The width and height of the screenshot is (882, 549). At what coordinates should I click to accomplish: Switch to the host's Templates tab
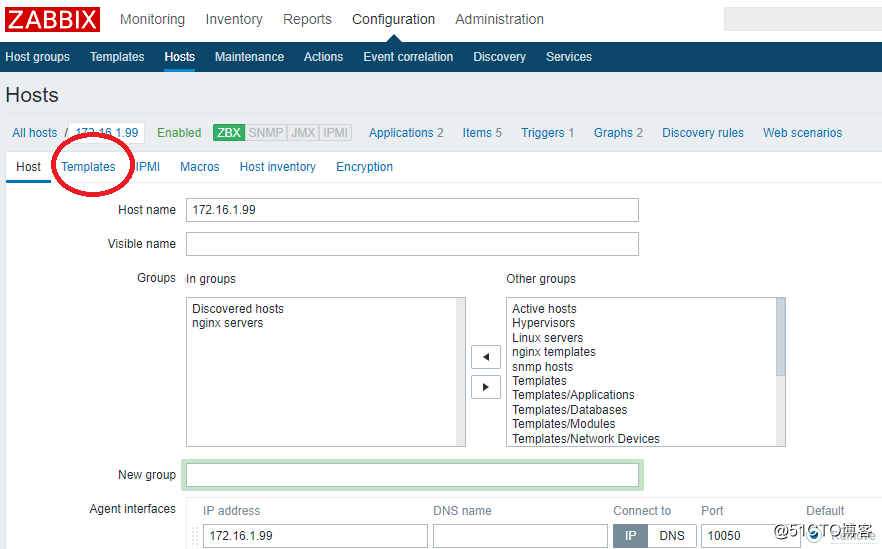coord(88,167)
